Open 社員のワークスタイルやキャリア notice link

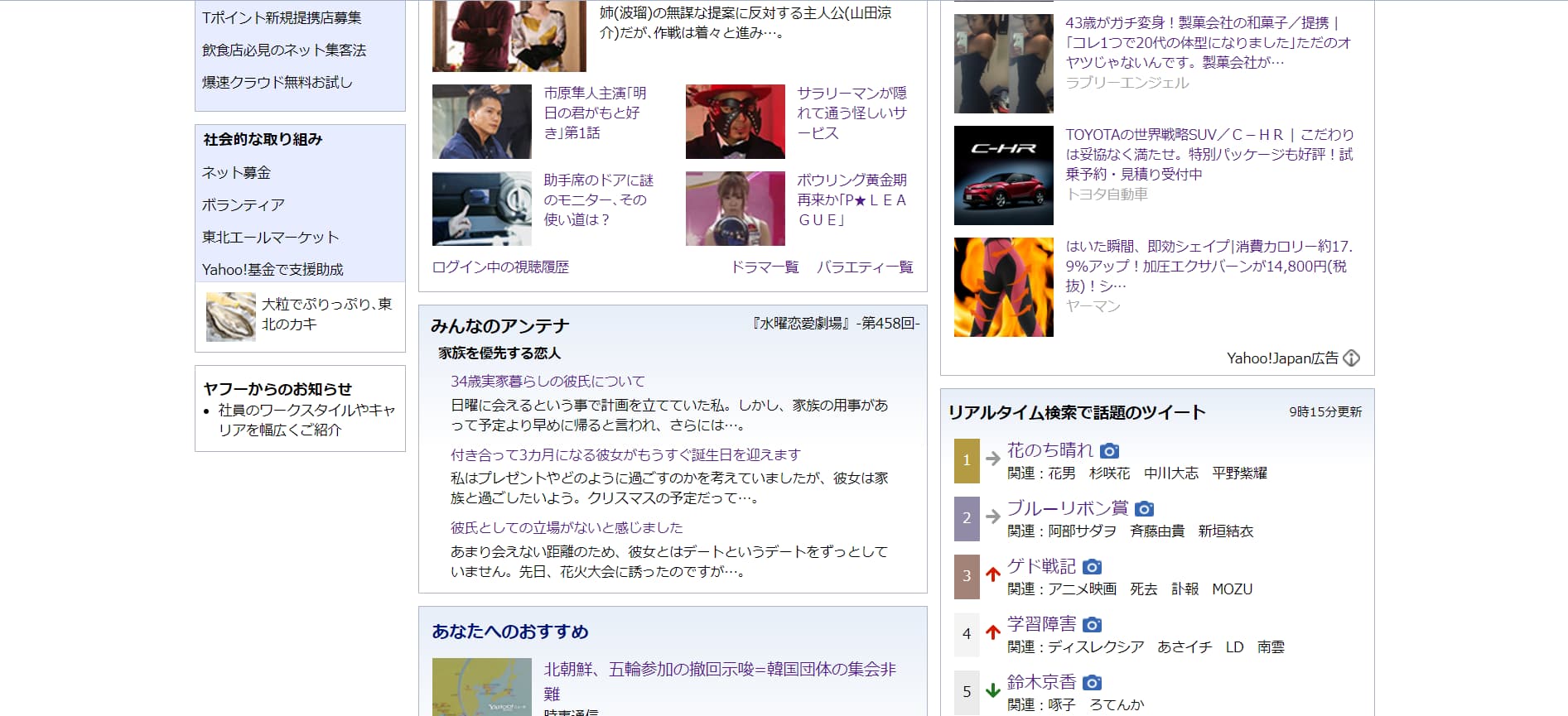306,420
